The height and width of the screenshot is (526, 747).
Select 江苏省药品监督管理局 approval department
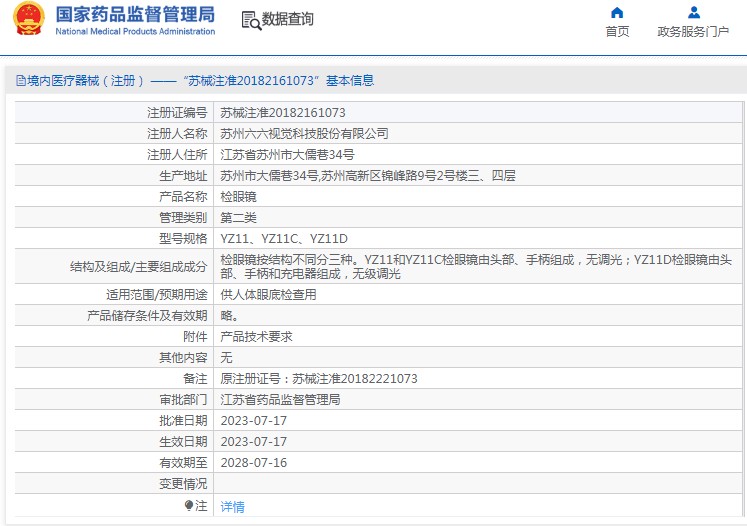point(280,400)
